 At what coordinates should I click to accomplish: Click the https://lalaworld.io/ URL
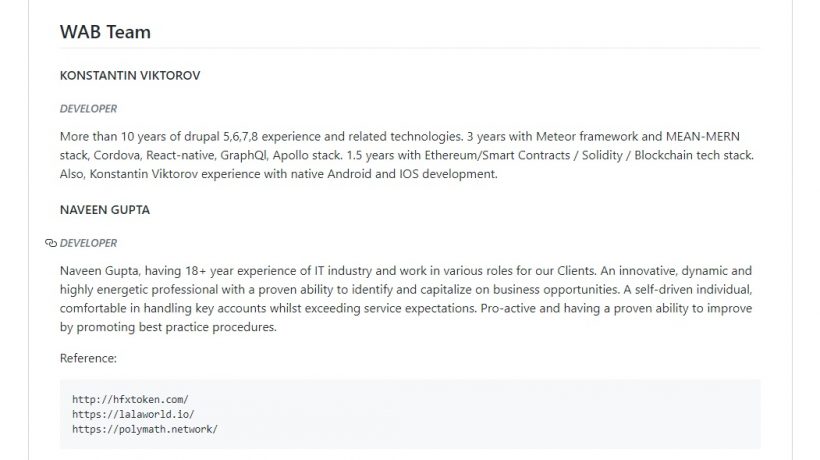pyautogui.click(x=133, y=414)
